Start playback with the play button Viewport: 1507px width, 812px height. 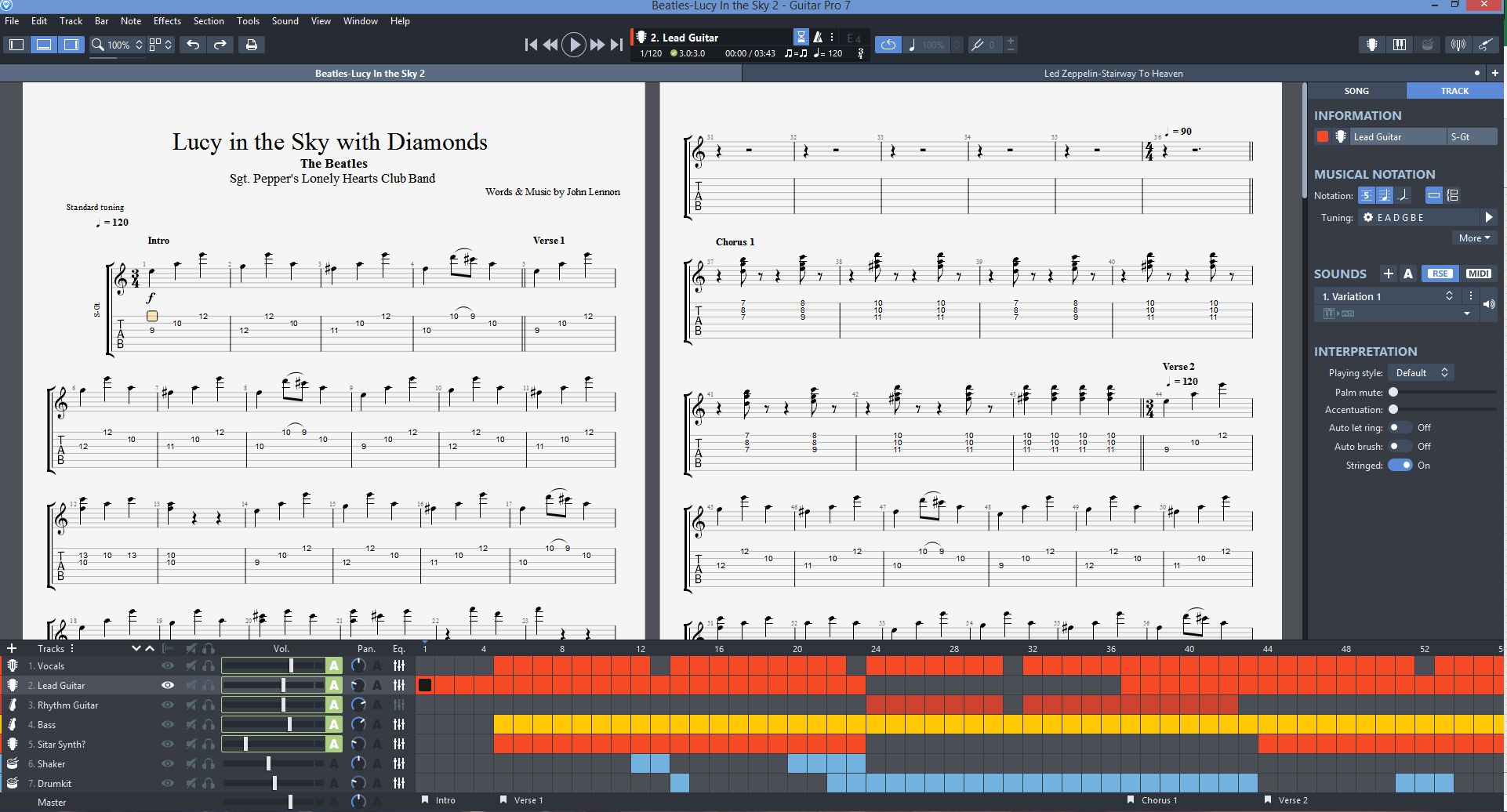(575, 45)
